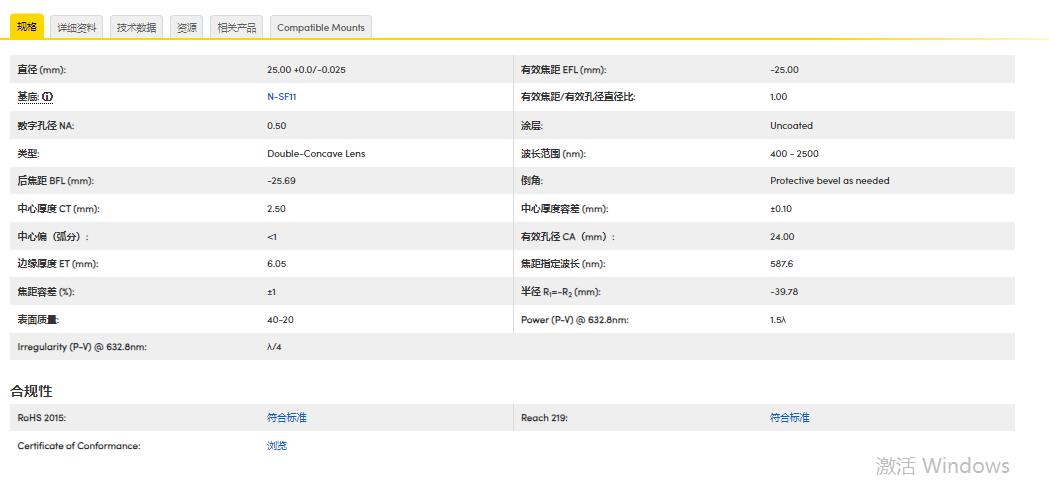Select the 规格 tab
The height and width of the screenshot is (482, 1049).
[26, 27]
